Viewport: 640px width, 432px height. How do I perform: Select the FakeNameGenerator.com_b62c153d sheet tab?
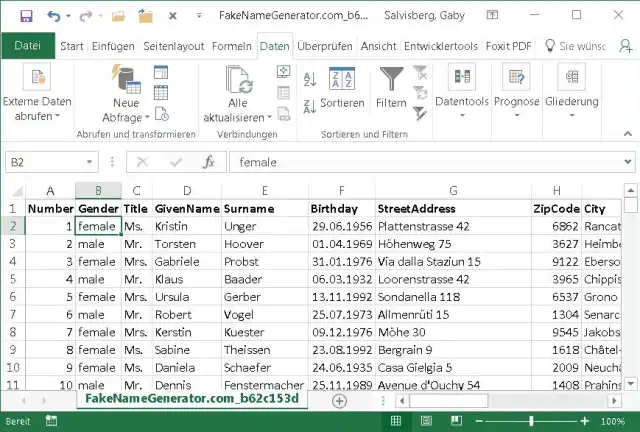point(192,399)
